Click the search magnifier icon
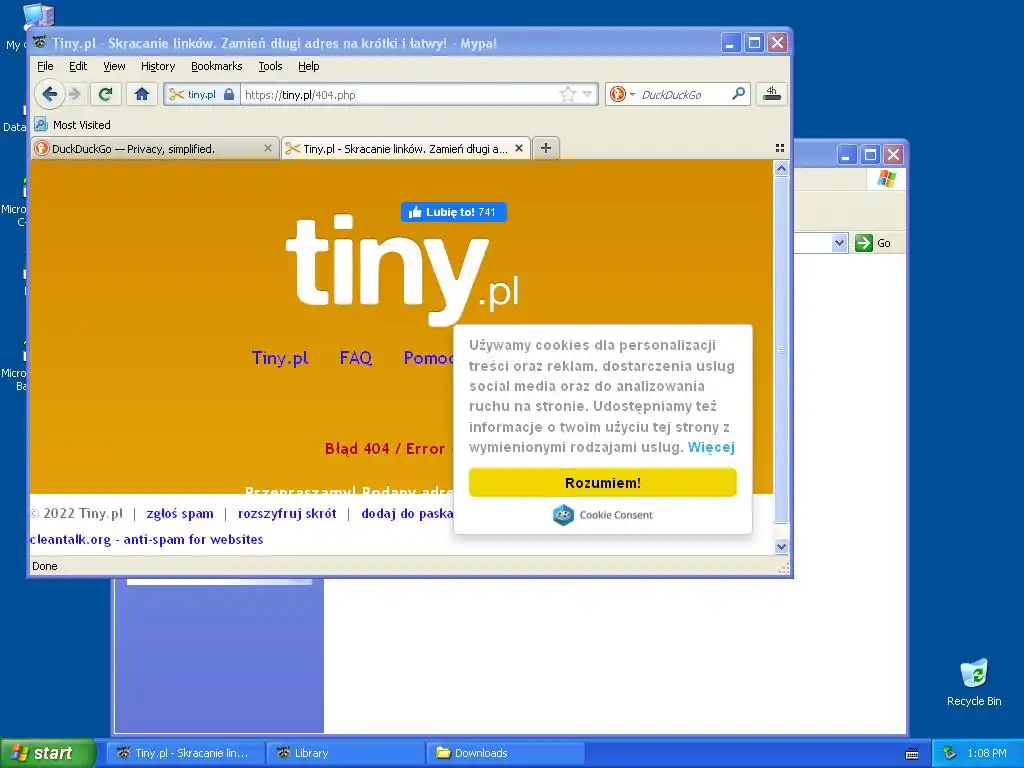 [x=739, y=94]
